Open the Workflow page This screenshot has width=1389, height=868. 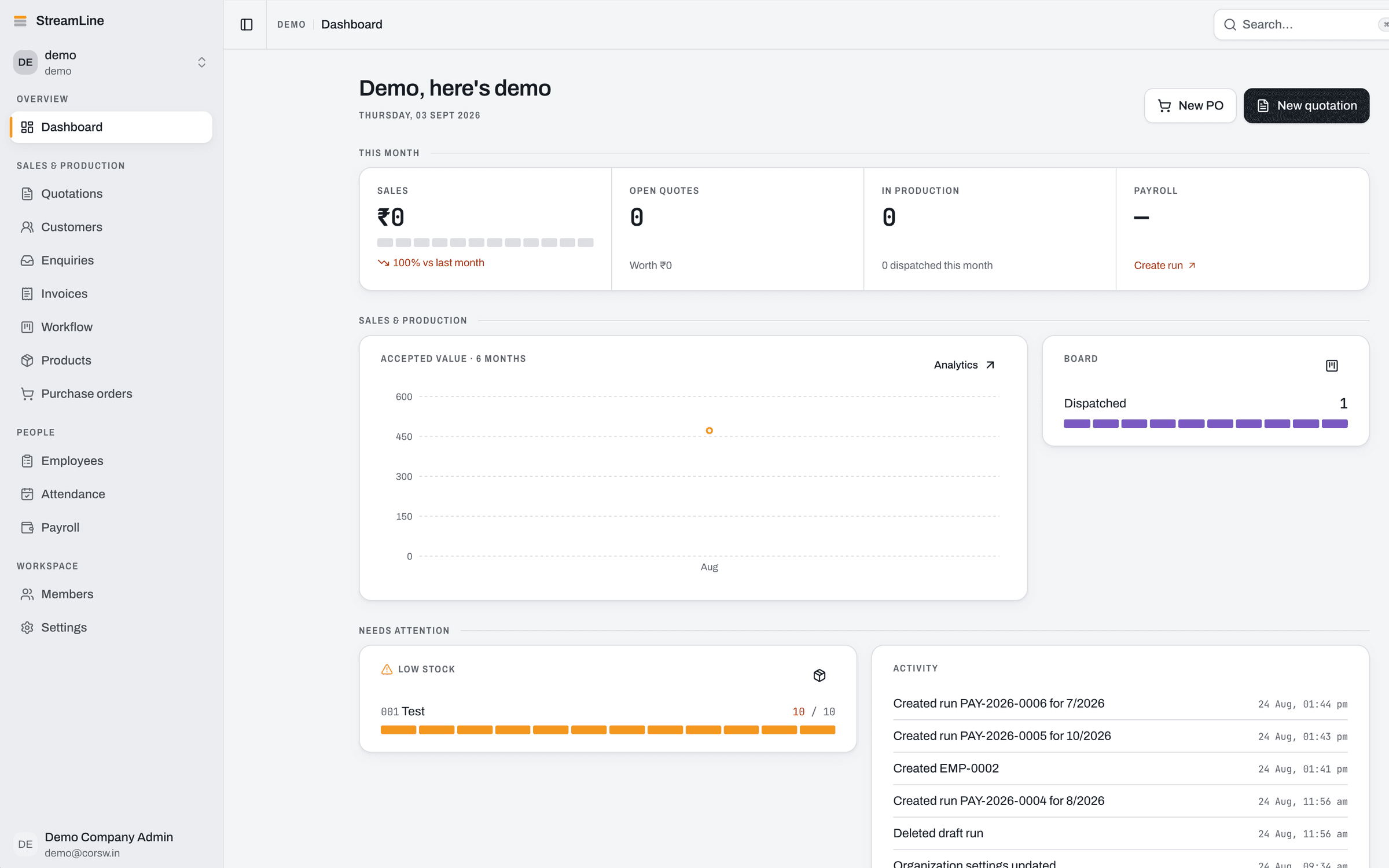click(111, 327)
